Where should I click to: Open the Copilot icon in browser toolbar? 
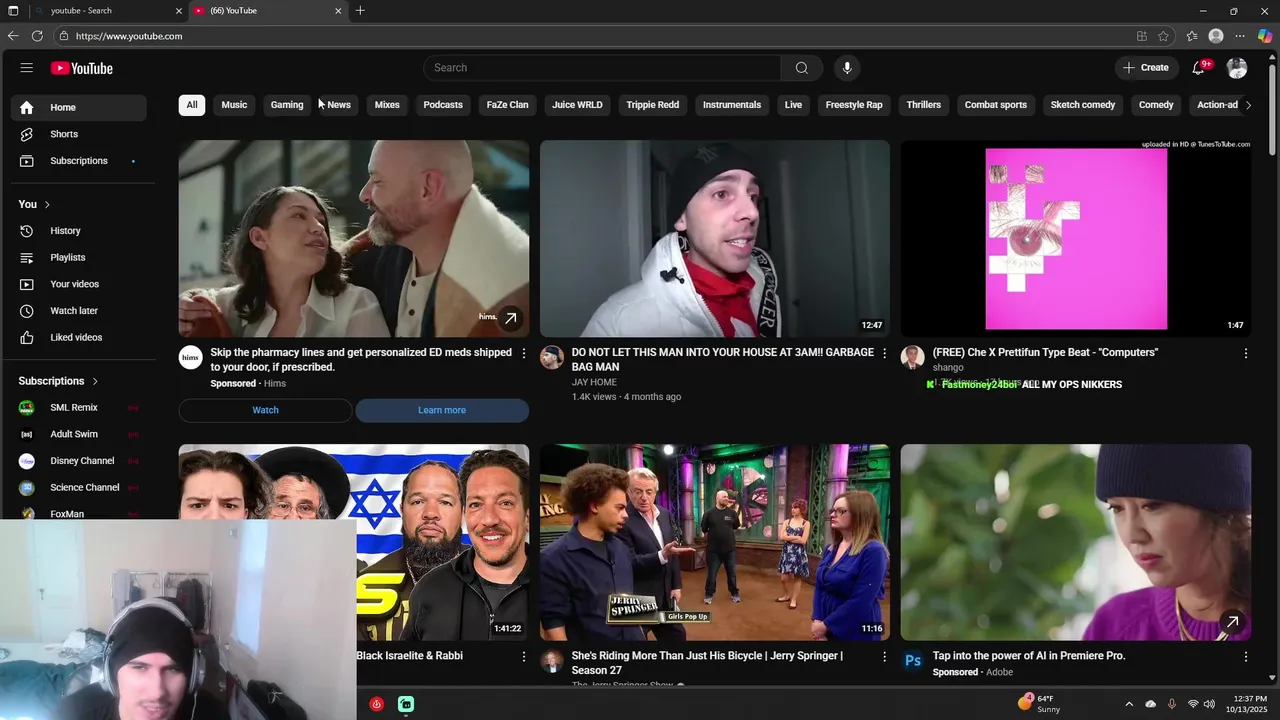tap(1265, 36)
